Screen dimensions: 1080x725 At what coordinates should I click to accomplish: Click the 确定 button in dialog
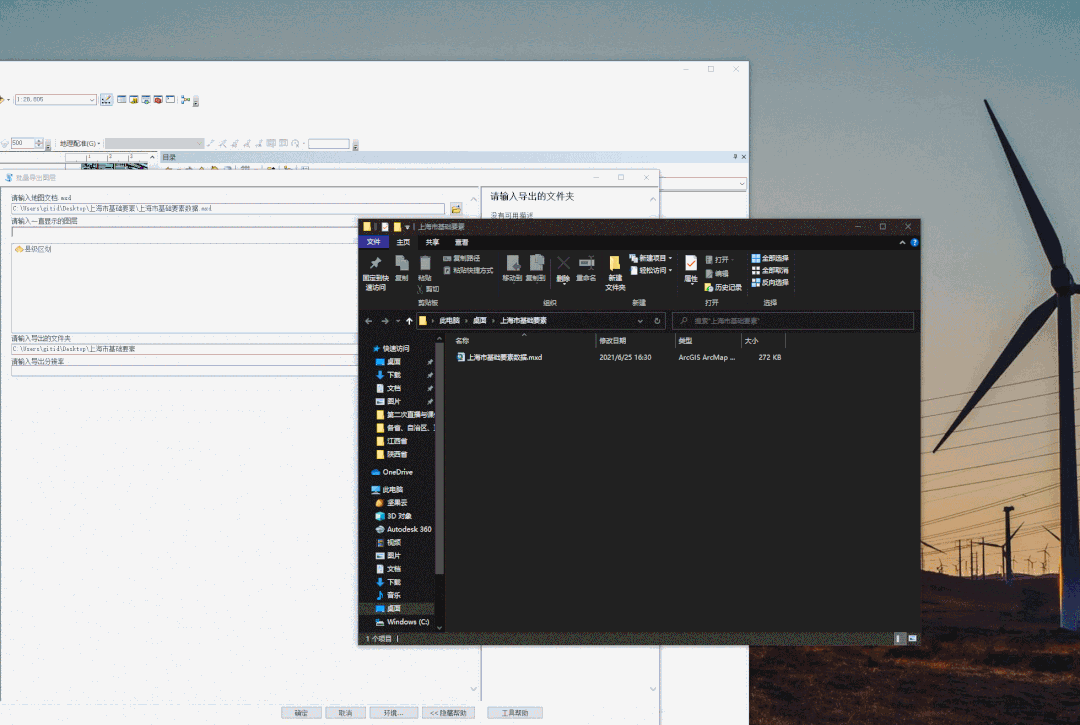click(x=301, y=713)
